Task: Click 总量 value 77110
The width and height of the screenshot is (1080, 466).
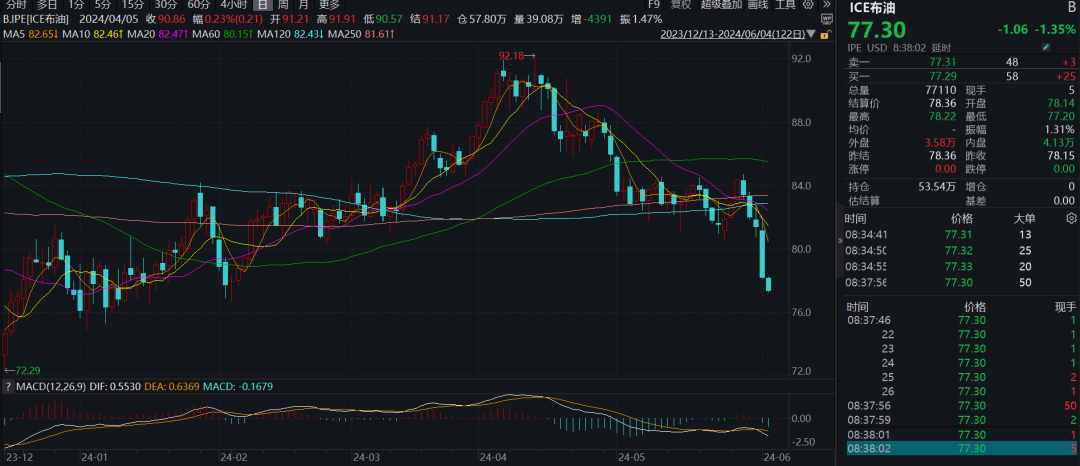Action: pyautogui.click(x=942, y=89)
